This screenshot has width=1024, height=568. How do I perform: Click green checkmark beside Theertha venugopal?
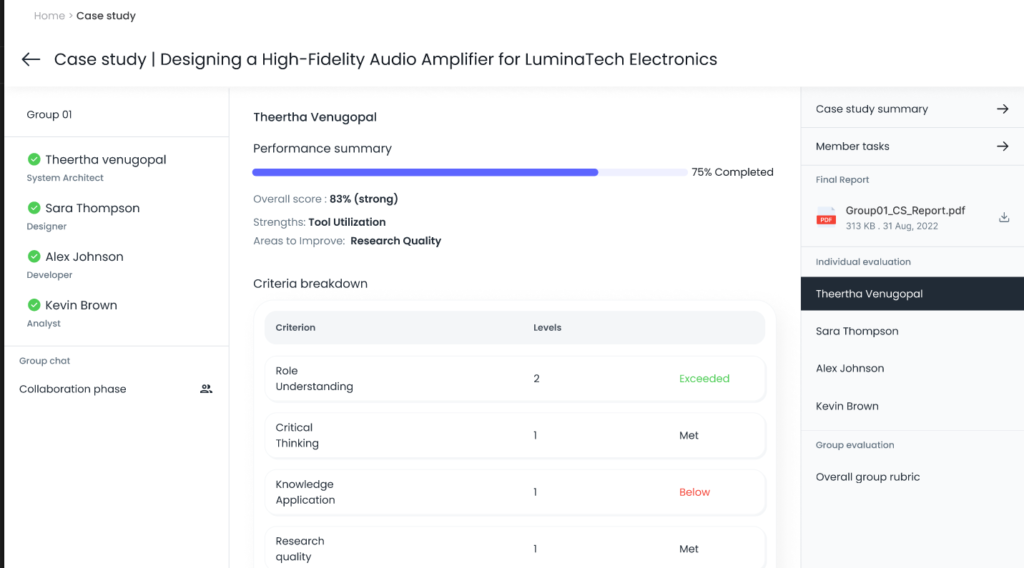(34, 159)
